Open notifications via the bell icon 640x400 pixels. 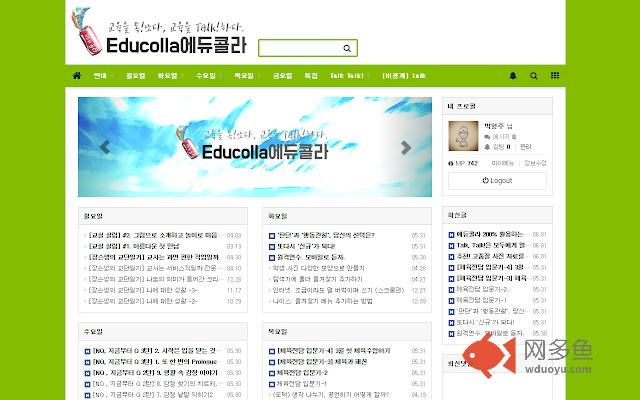tap(513, 75)
